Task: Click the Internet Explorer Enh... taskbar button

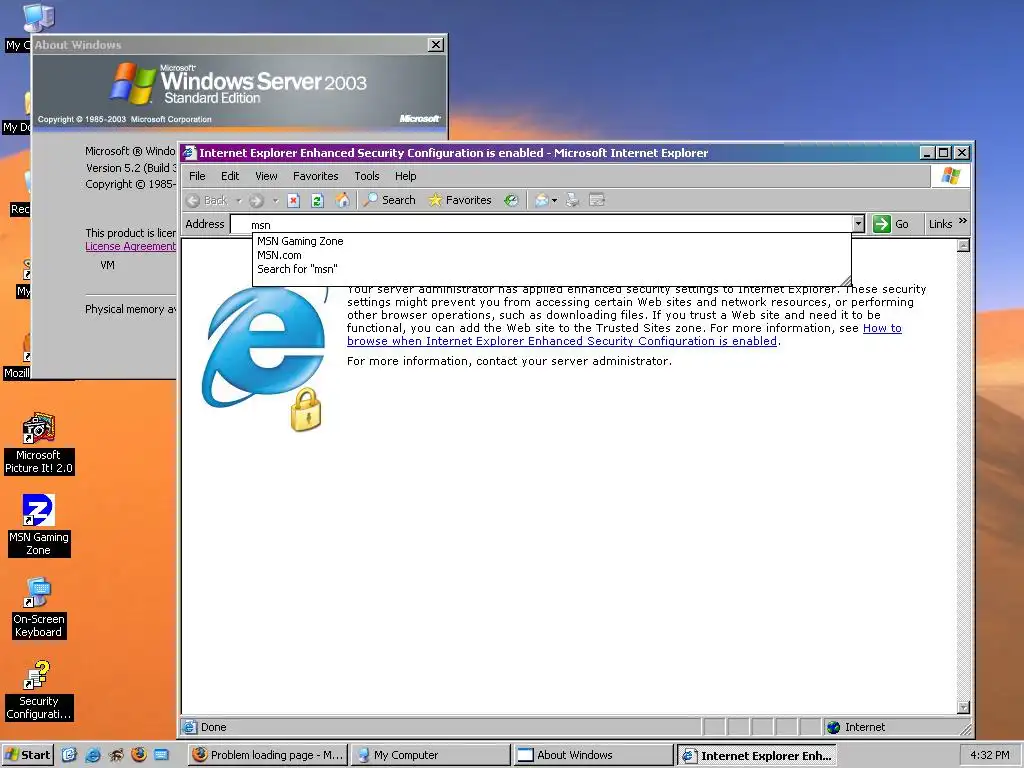Action: coord(757,755)
